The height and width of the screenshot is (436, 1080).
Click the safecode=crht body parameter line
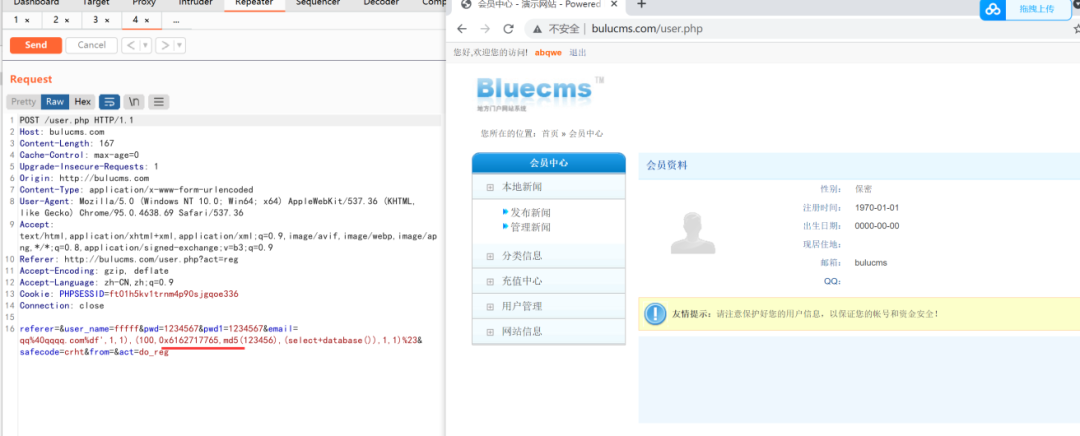click(x=94, y=352)
